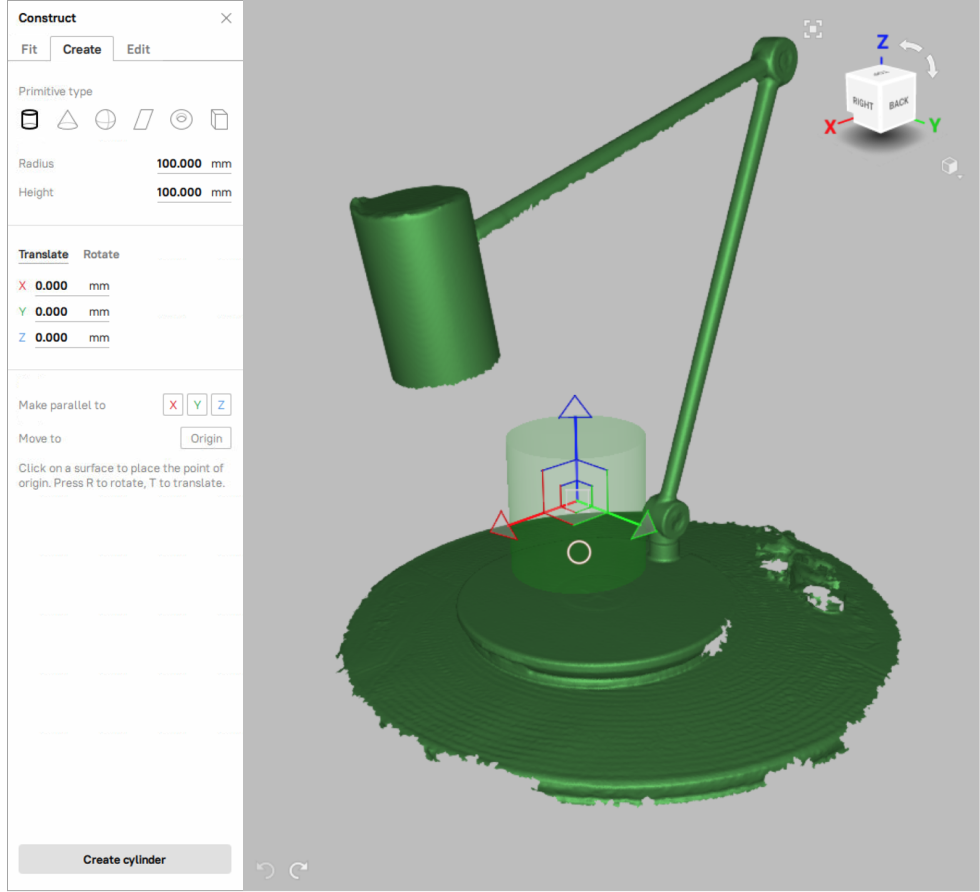Screen dimensions: 980x892
Task: Rotate view counterclockwise arrow
Action: point(911,46)
